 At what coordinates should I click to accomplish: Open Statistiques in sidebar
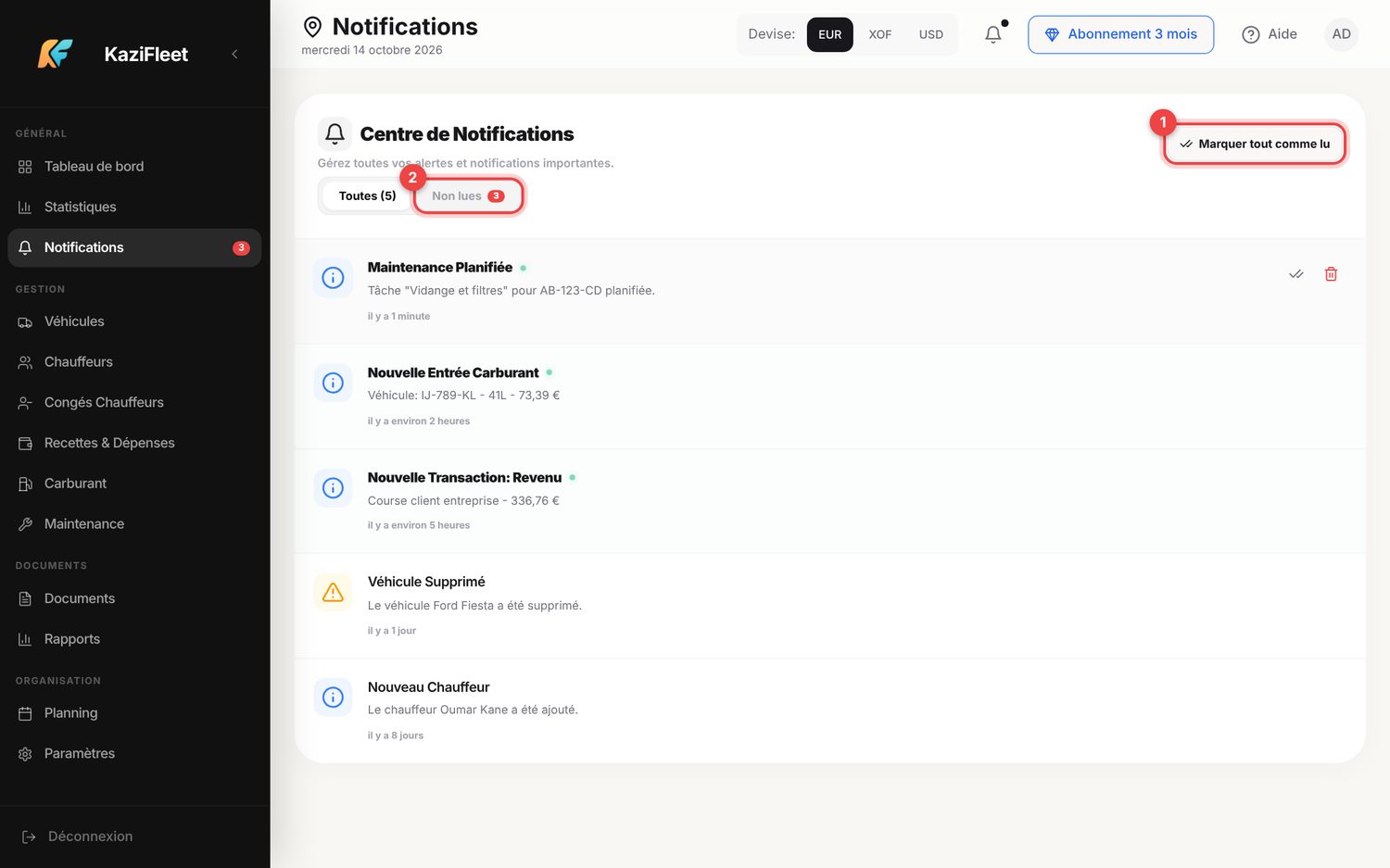(x=134, y=207)
